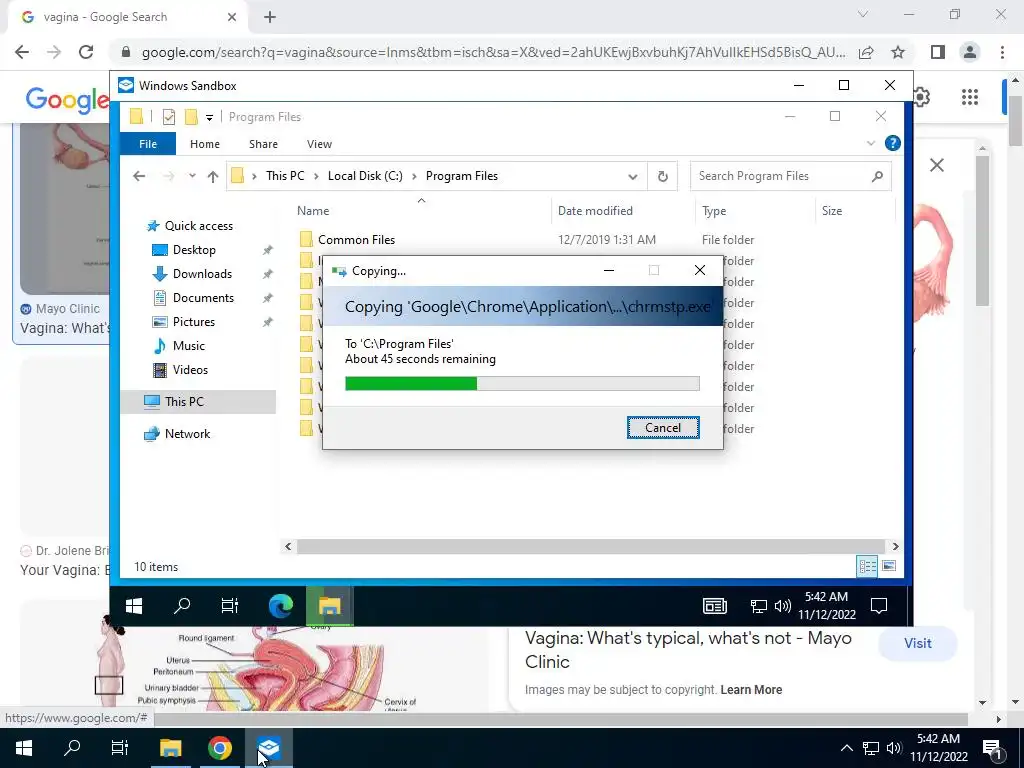Viewport: 1024px width, 768px height.
Task: Open Chrome tab search chevron
Action: point(863,14)
